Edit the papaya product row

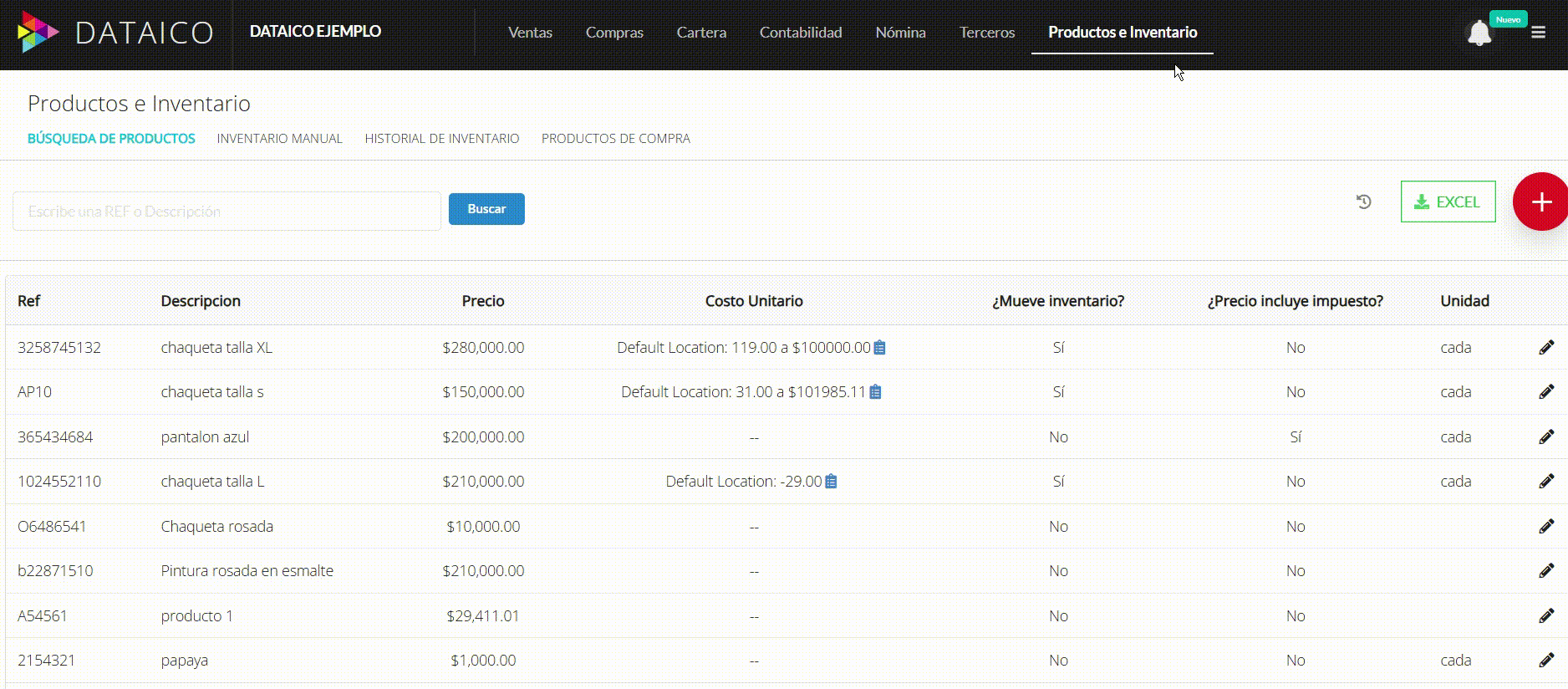pos(1546,660)
